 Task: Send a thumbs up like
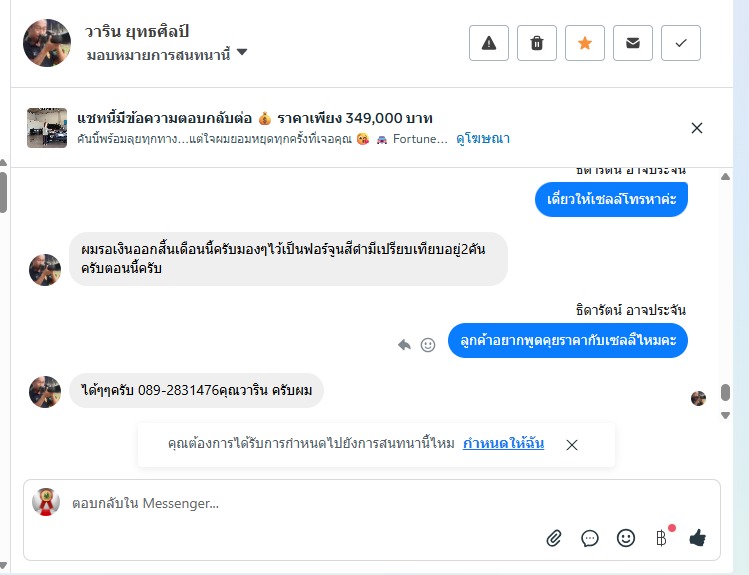click(697, 538)
